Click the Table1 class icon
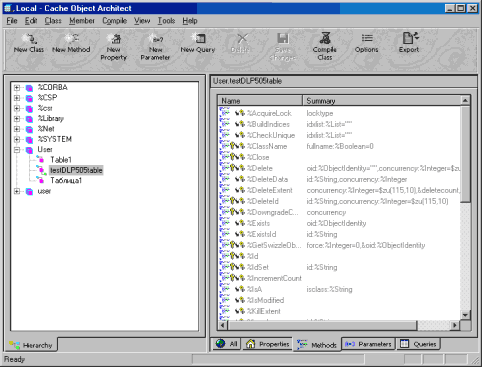This screenshot has height=368, width=483. (x=41, y=159)
